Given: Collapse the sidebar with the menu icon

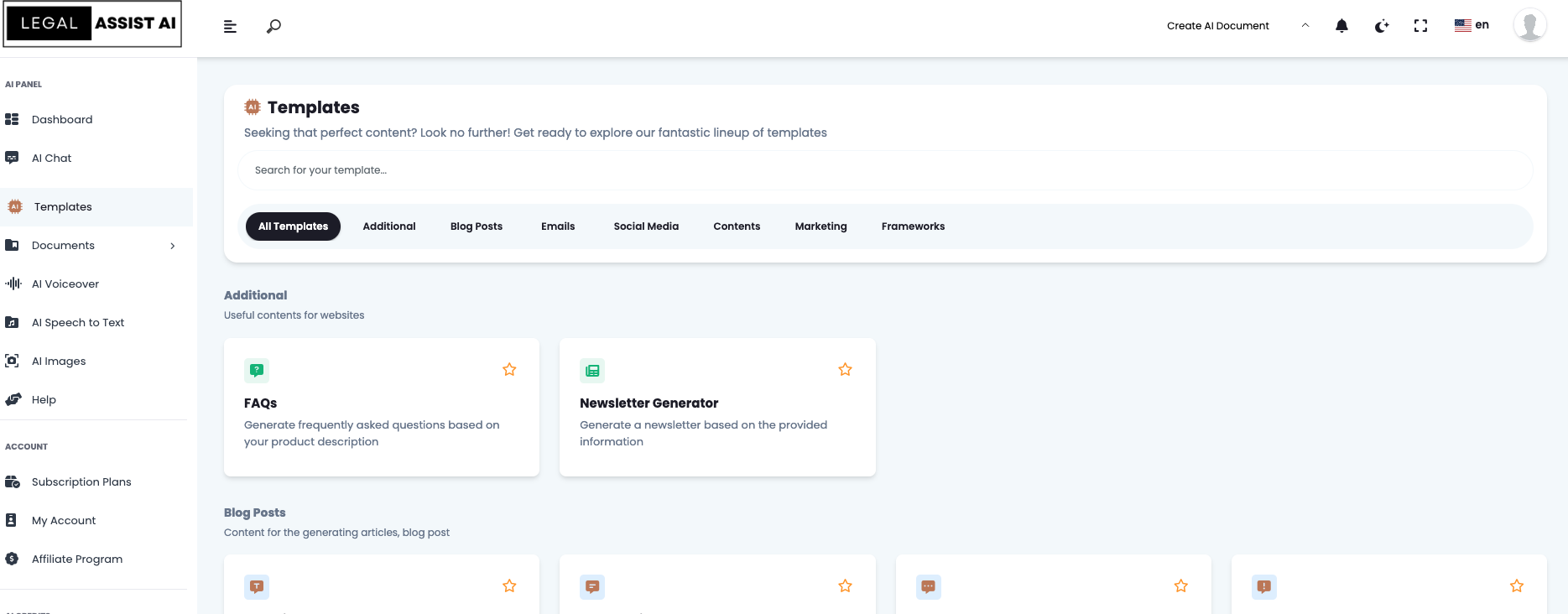Looking at the screenshot, I should (x=230, y=27).
